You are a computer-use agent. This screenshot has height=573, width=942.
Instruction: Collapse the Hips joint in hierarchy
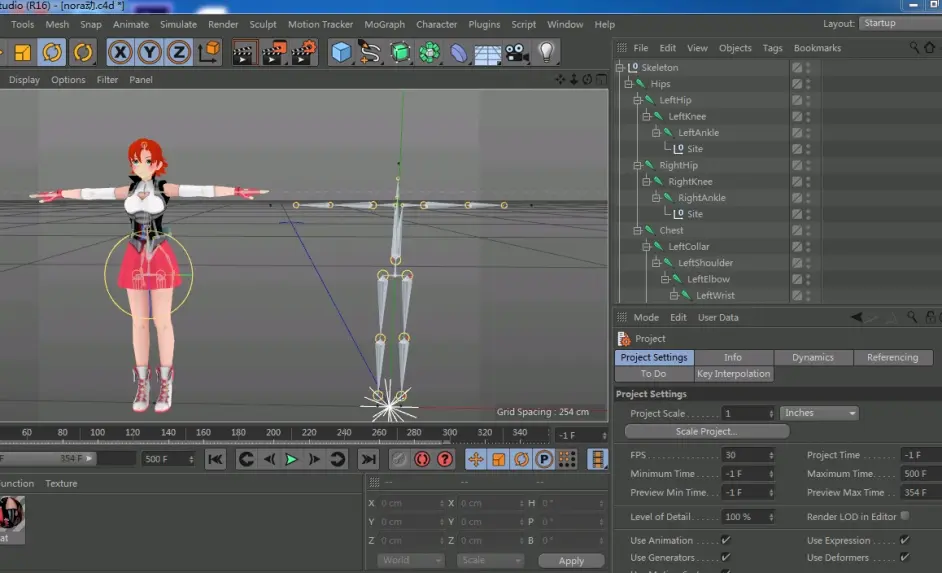630,84
